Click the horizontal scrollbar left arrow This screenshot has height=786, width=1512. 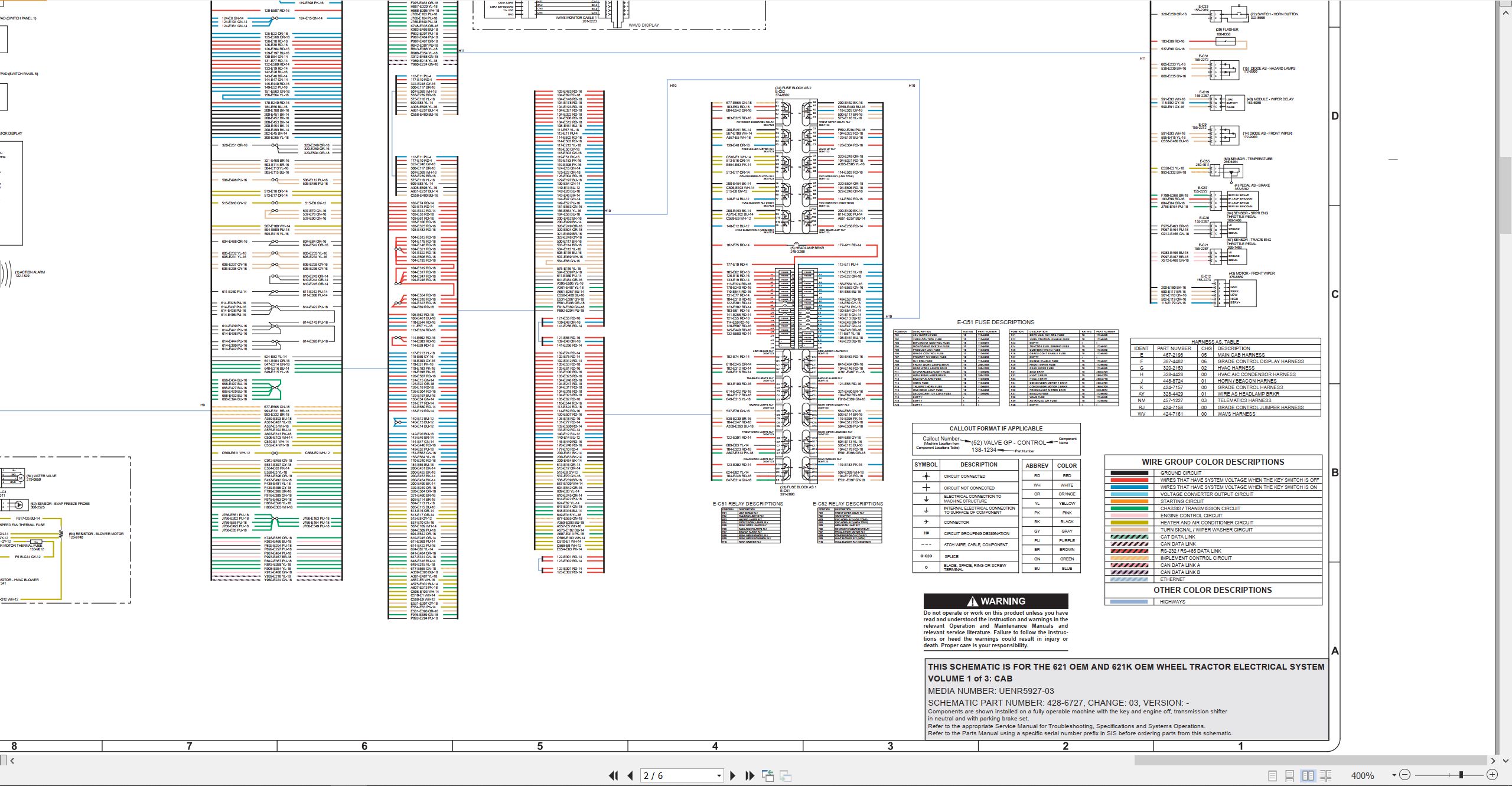pyautogui.click(x=12, y=761)
